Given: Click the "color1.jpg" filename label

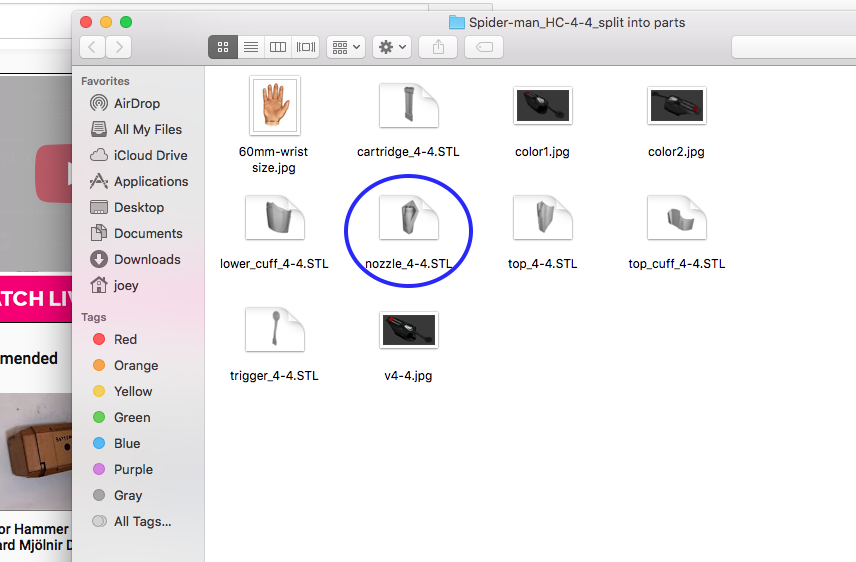Looking at the screenshot, I should coord(542,152).
